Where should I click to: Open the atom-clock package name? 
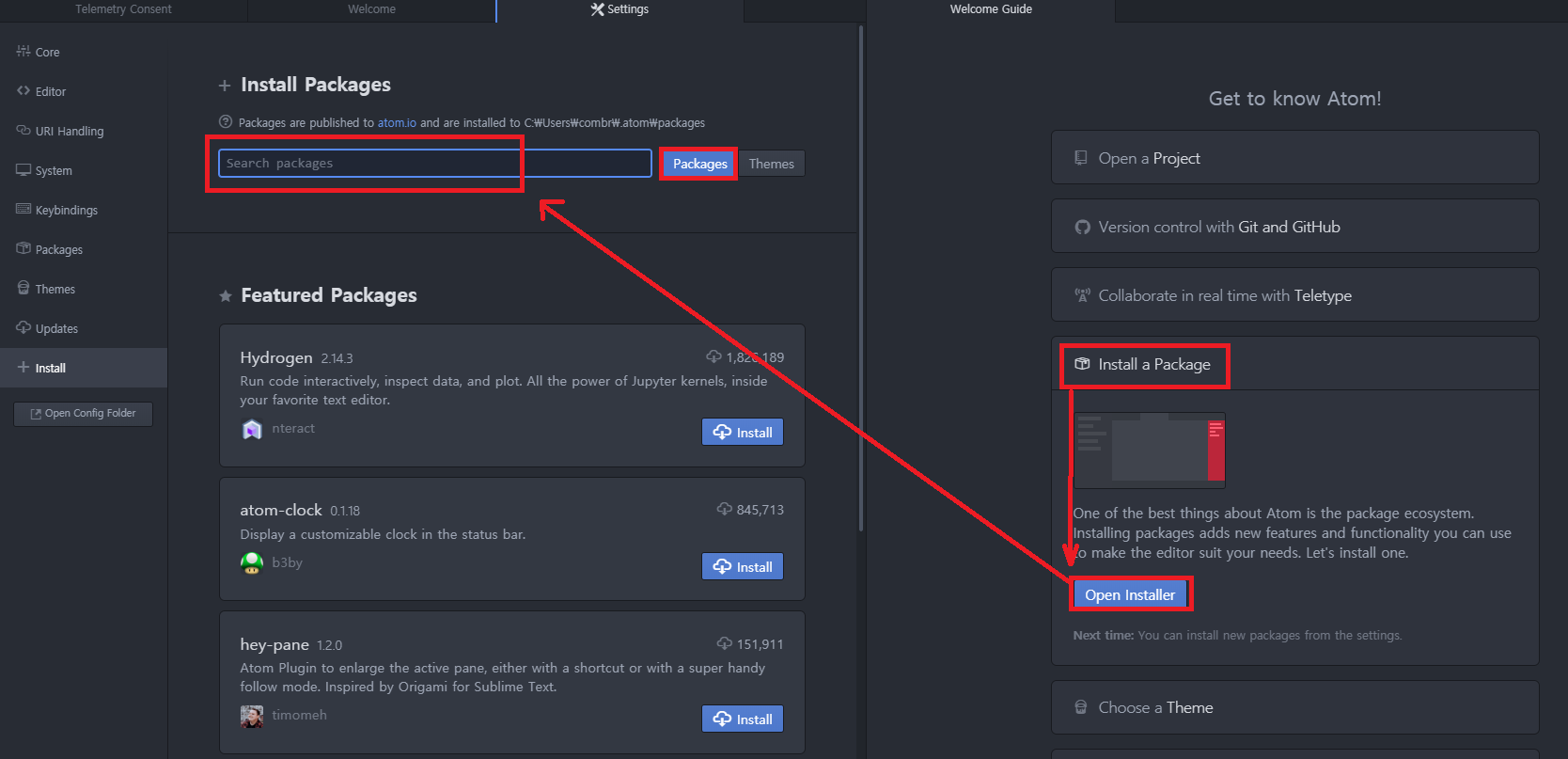[x=281, y=510]
